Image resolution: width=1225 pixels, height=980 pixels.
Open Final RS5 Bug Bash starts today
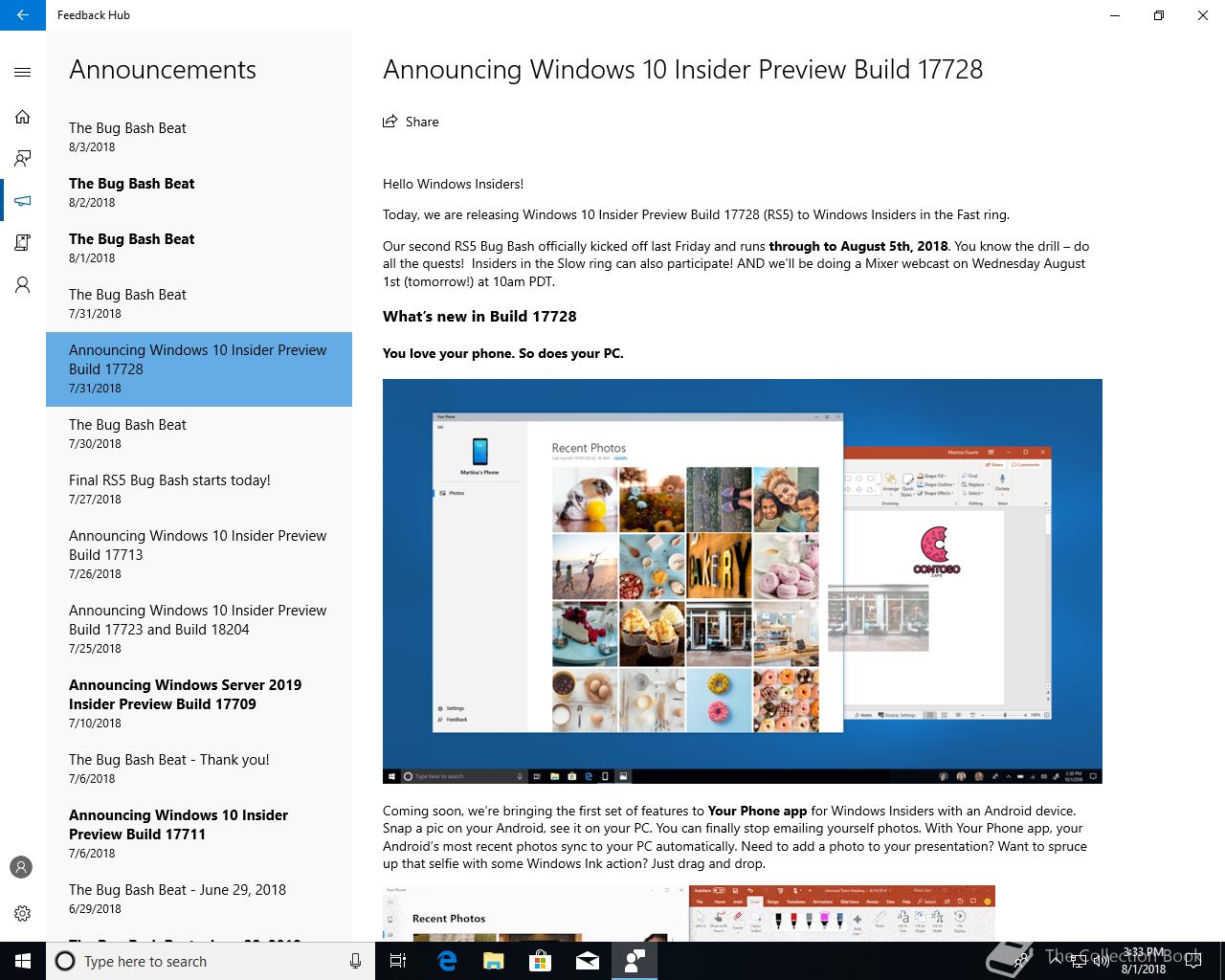pos(199,490)
